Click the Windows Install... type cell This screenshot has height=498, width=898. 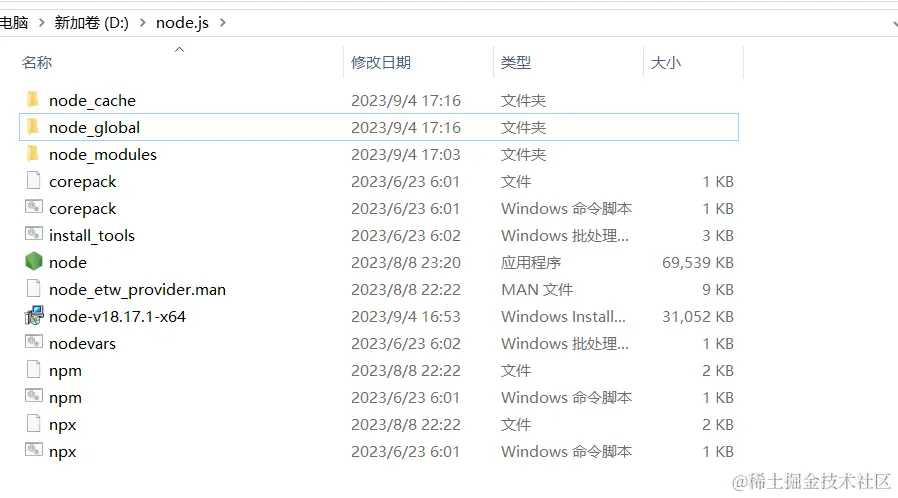pos(564,317)
